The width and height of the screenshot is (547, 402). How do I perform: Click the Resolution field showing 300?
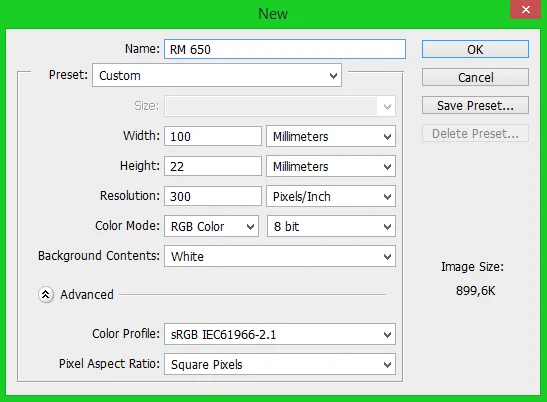213,196
